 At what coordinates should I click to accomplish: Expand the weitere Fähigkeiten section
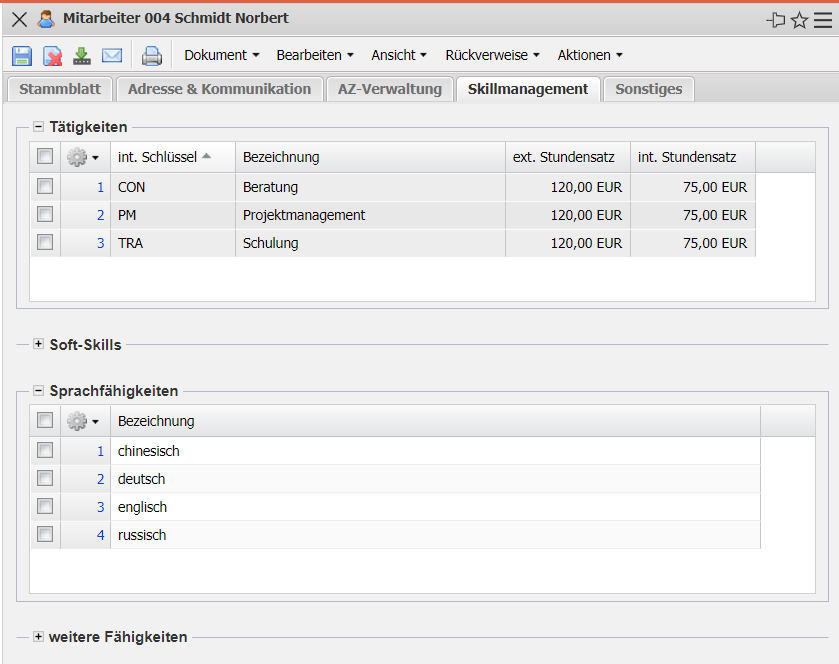coord(38,636)
